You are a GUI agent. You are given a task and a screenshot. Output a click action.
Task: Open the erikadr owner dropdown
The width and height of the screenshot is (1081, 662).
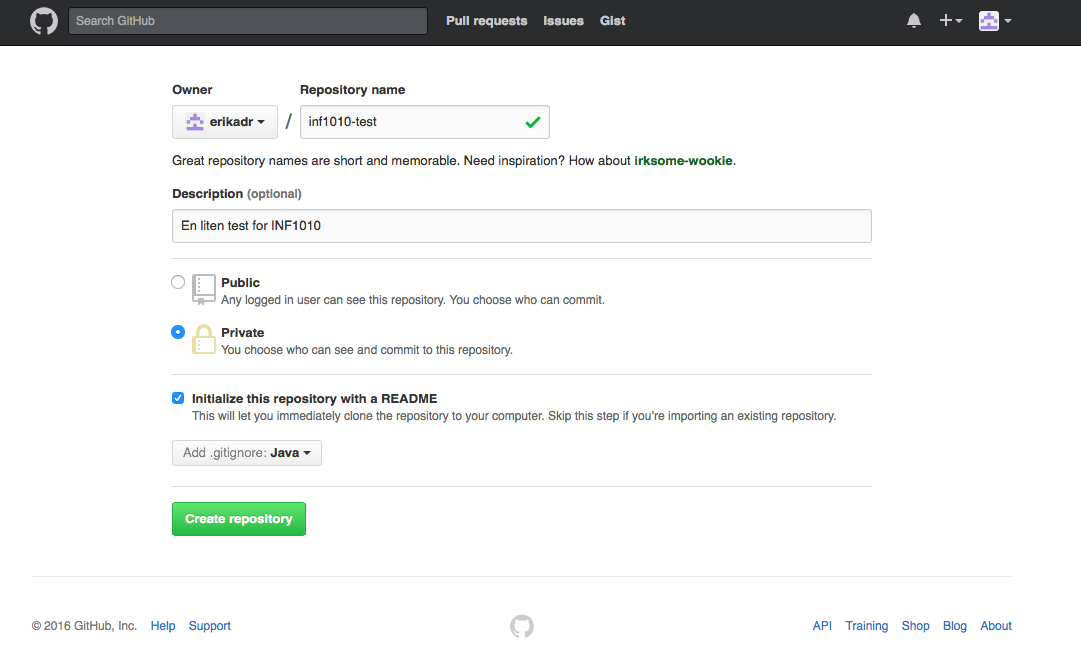(225, 122)
